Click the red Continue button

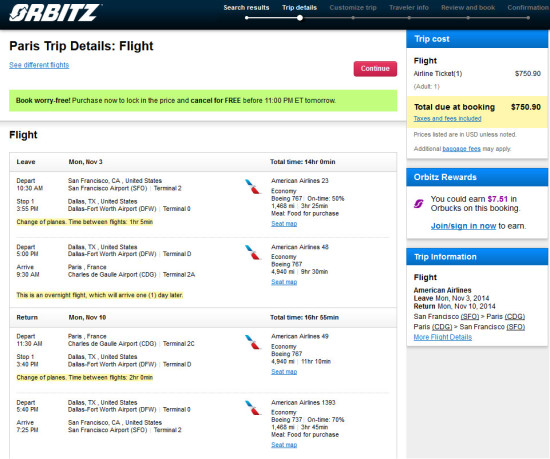tap(375, 69)
